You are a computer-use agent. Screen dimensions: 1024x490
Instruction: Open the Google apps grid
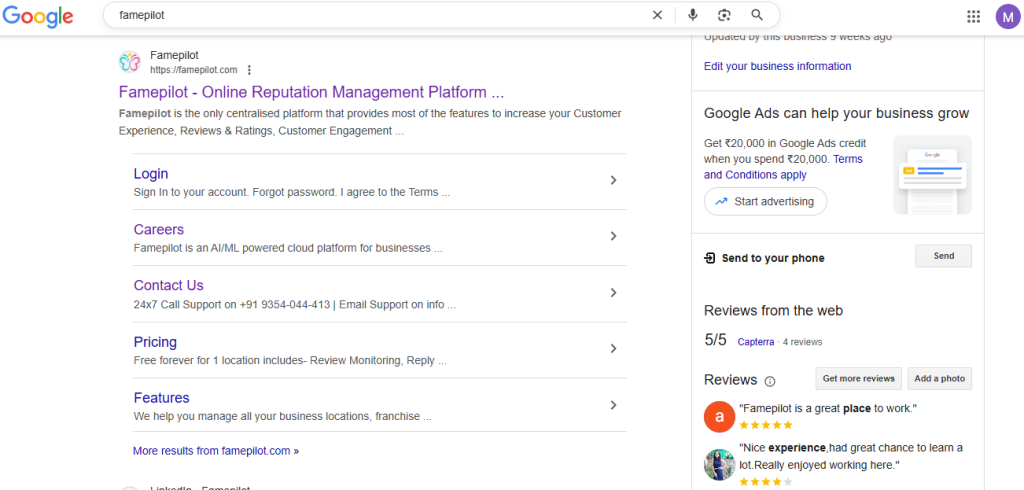coord(974,16)
